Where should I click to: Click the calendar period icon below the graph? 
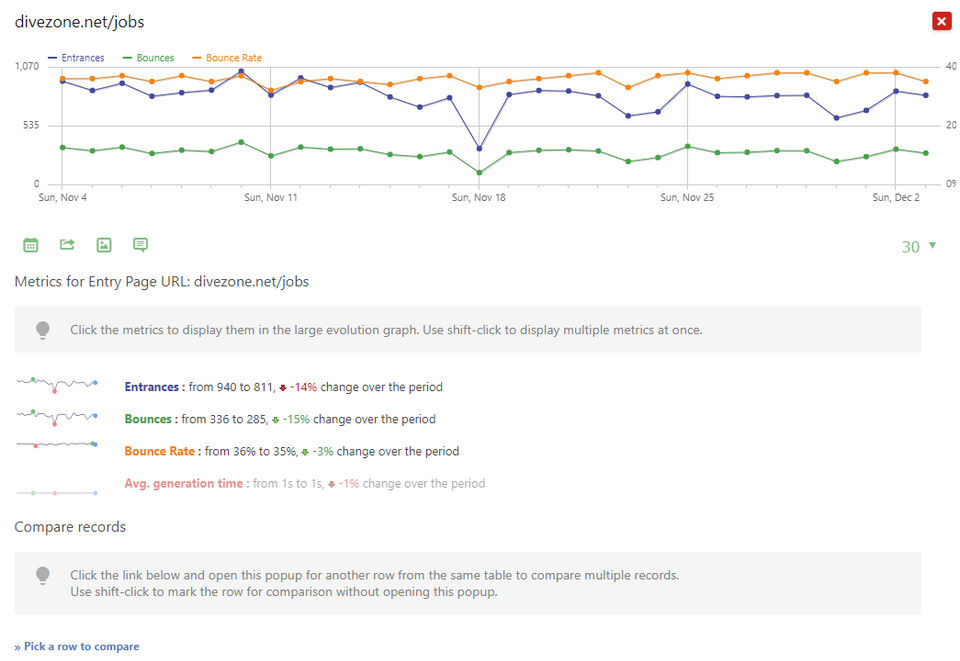point(31,245)
